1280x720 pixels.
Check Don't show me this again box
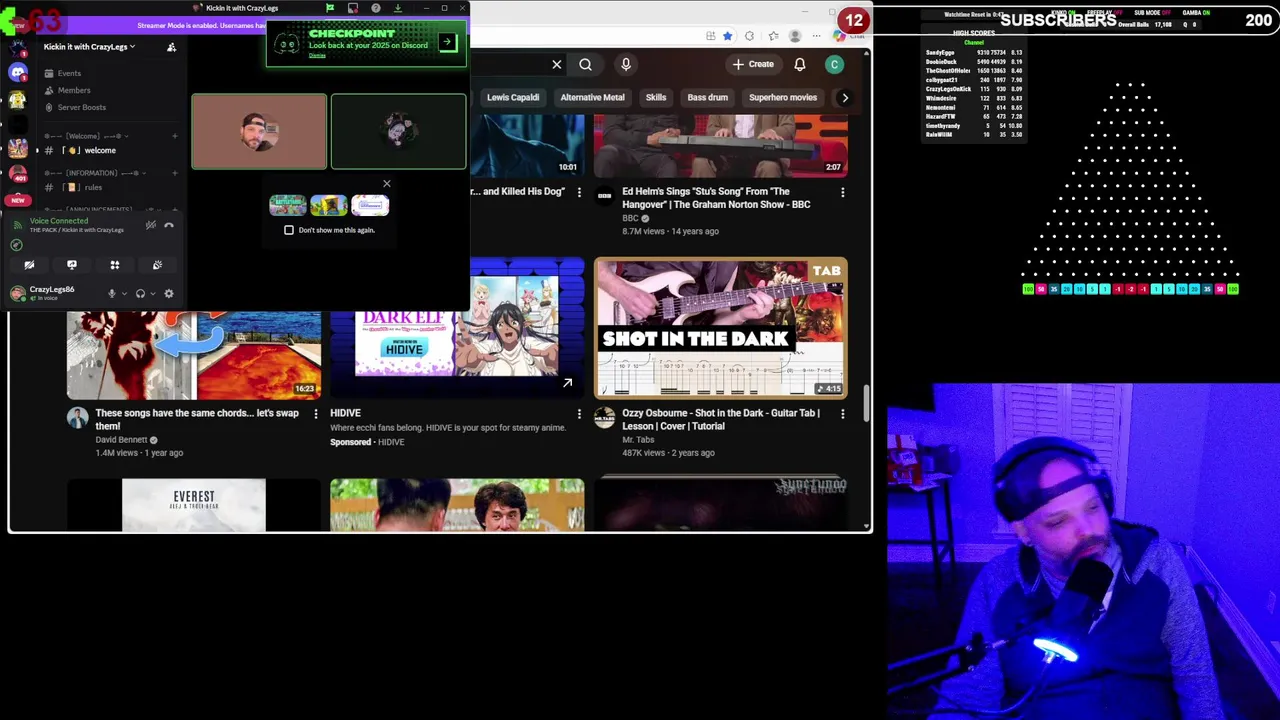pos(289,230)
